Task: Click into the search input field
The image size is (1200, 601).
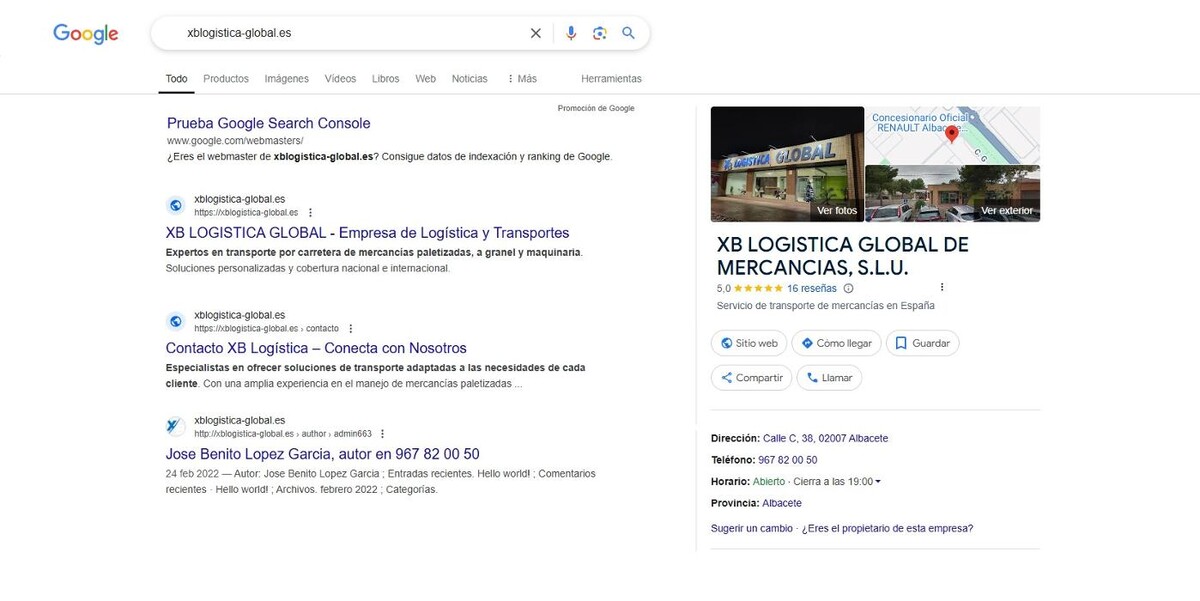Action: point(350,33)
